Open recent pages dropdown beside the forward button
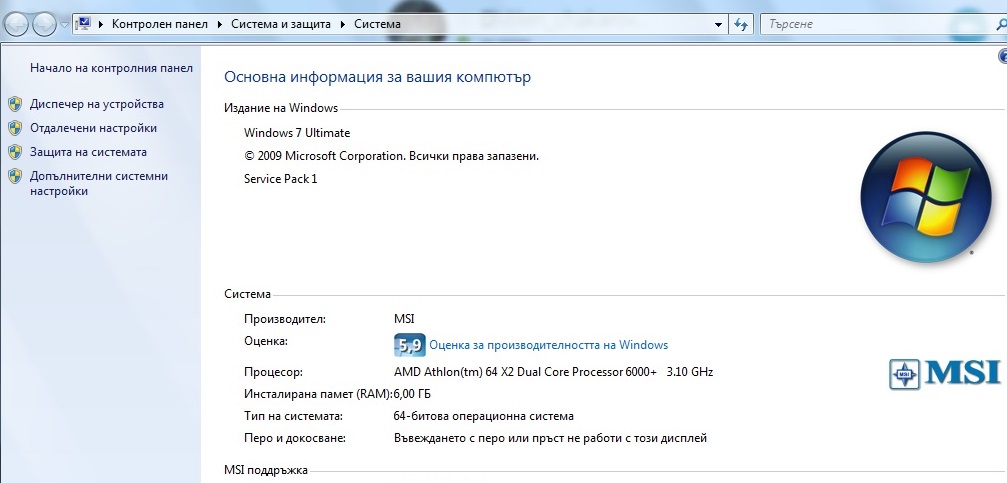This screenshot has height=483, width=1007. pyautogui.click(x=64, y=25)
